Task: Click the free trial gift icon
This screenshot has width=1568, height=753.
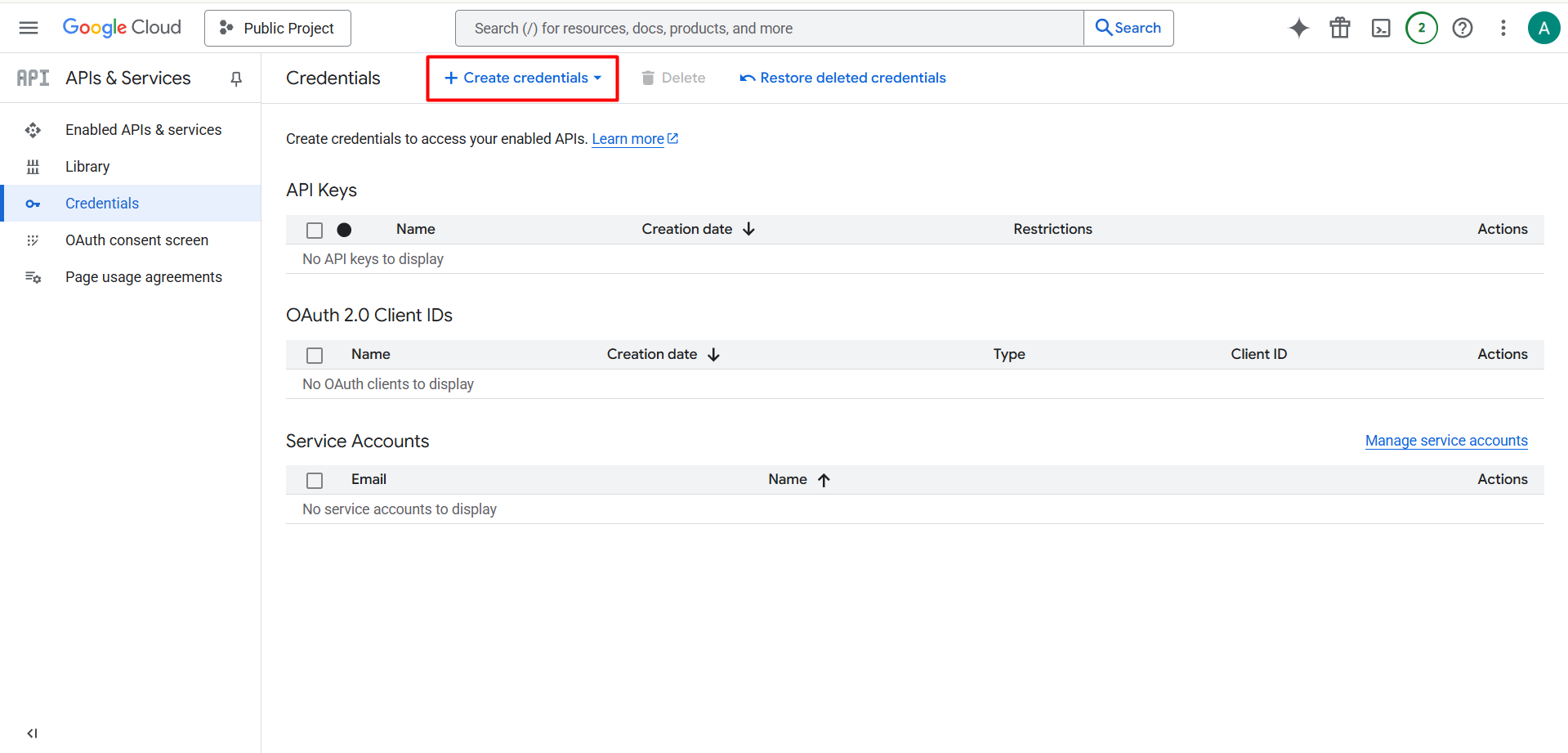Action: [x=1340, y=28]
